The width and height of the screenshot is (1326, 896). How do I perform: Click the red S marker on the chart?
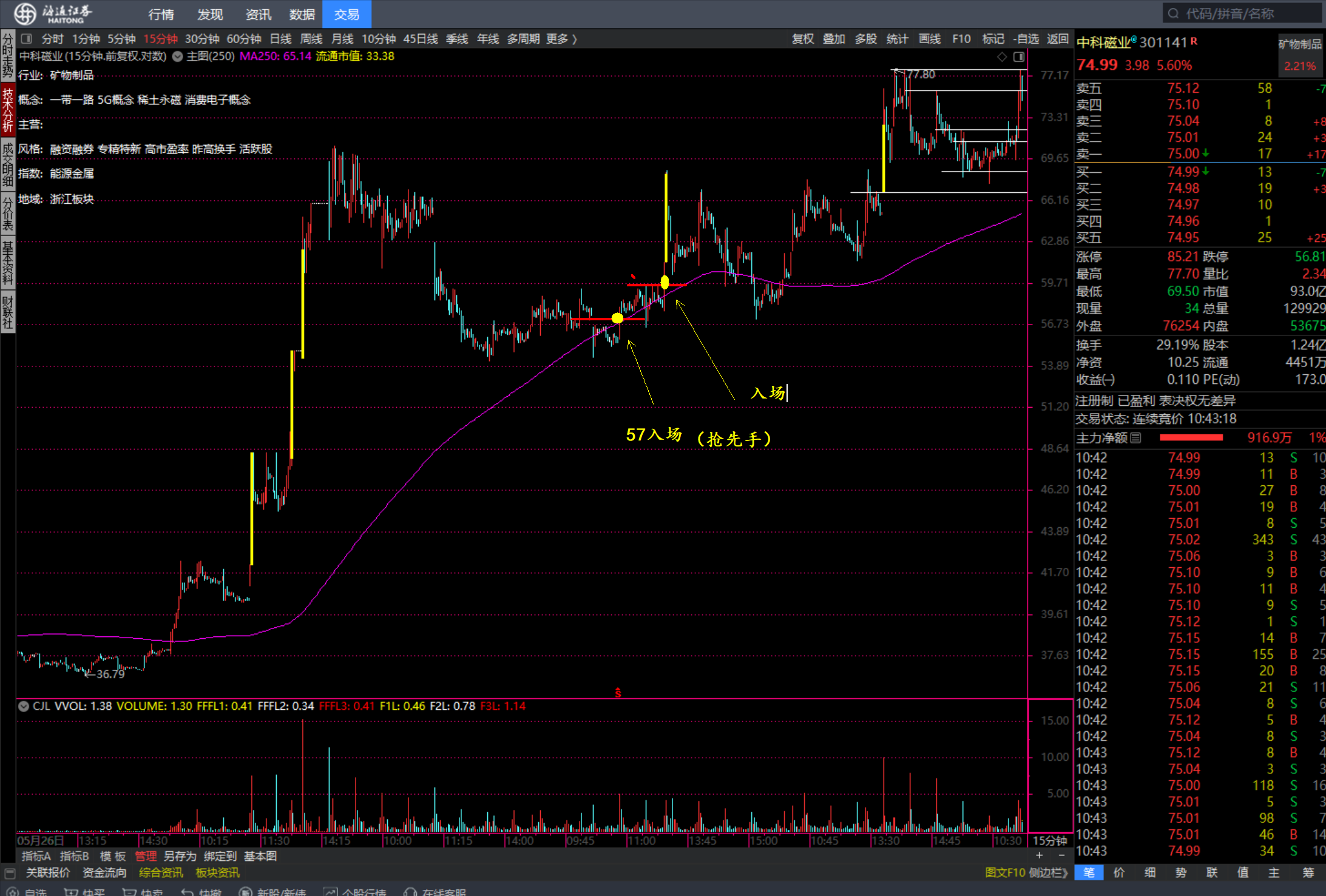click(x=618, y=693)
